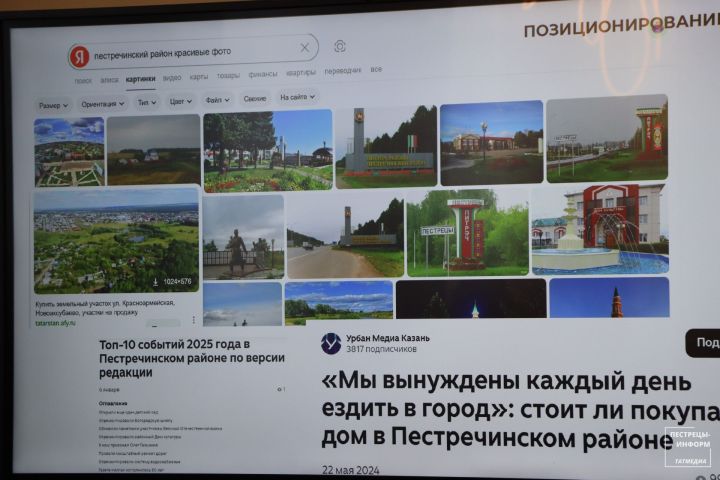Switch to the алиса tab
This screenshot has height=480, width=720.
coord(109,80)
